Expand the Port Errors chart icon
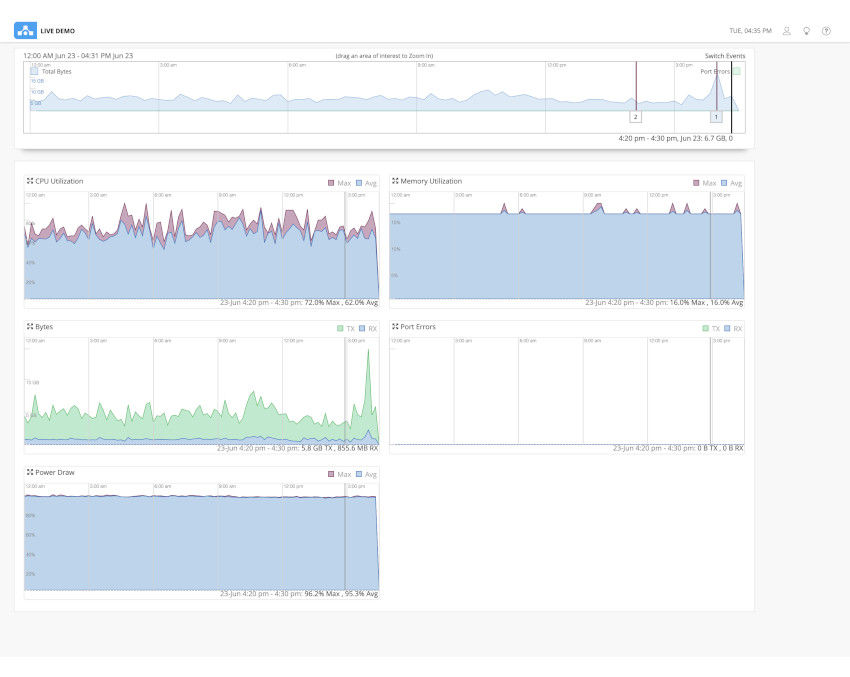The height and width of the screenshot is (677, 850). [x=393, y=327]
